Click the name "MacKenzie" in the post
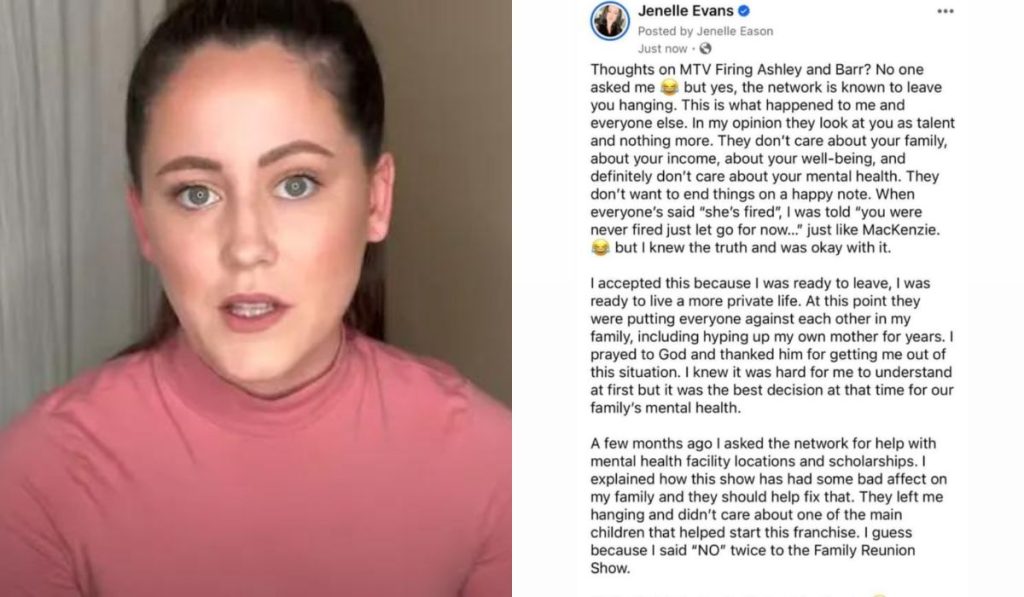This screenshot has width=1024, height=597. (901, 230)
